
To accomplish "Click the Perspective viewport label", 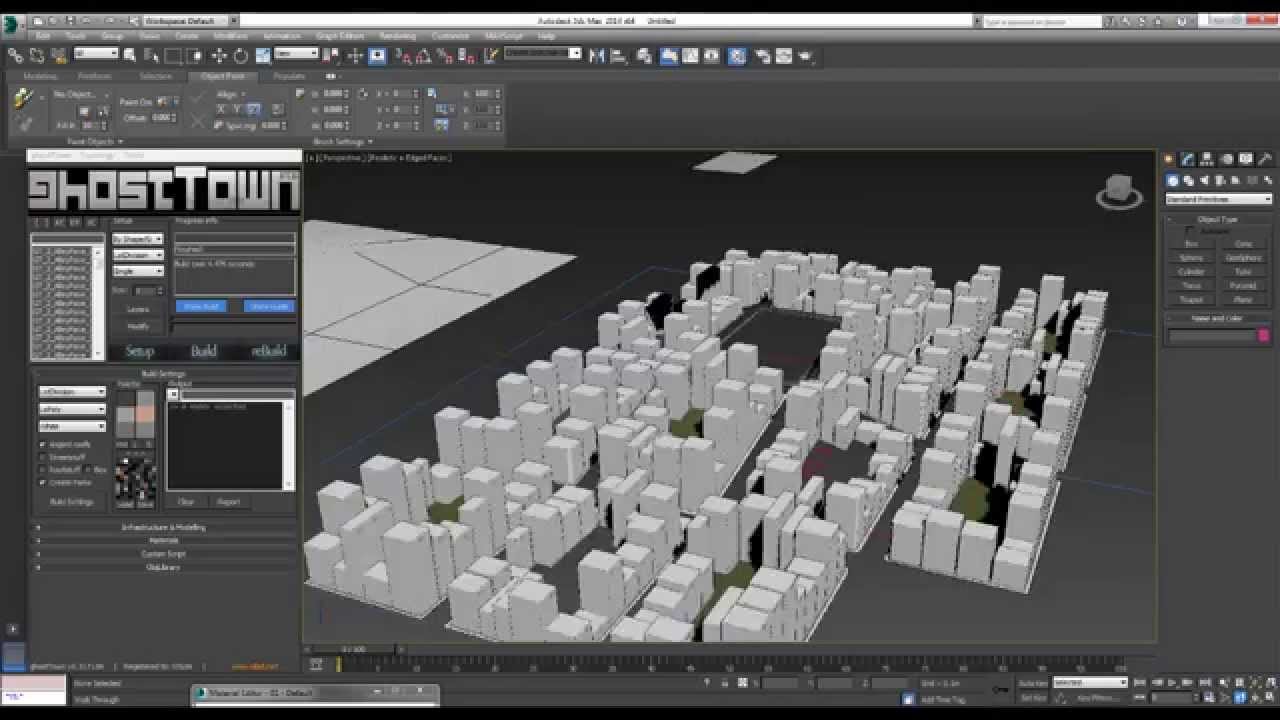I will click(x=340, y=157).
